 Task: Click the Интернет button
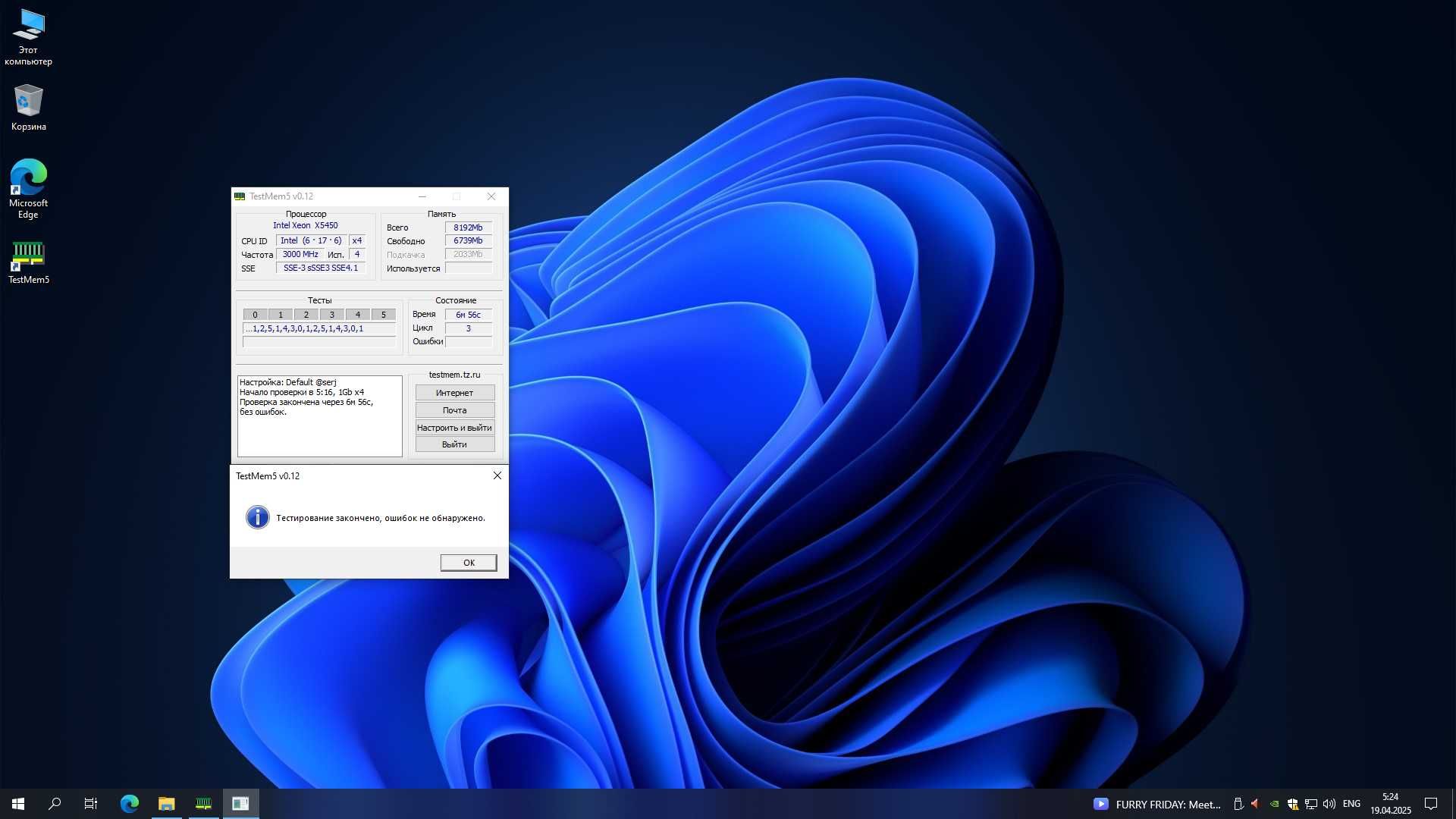pyautogui.click(x=454, y=393)
